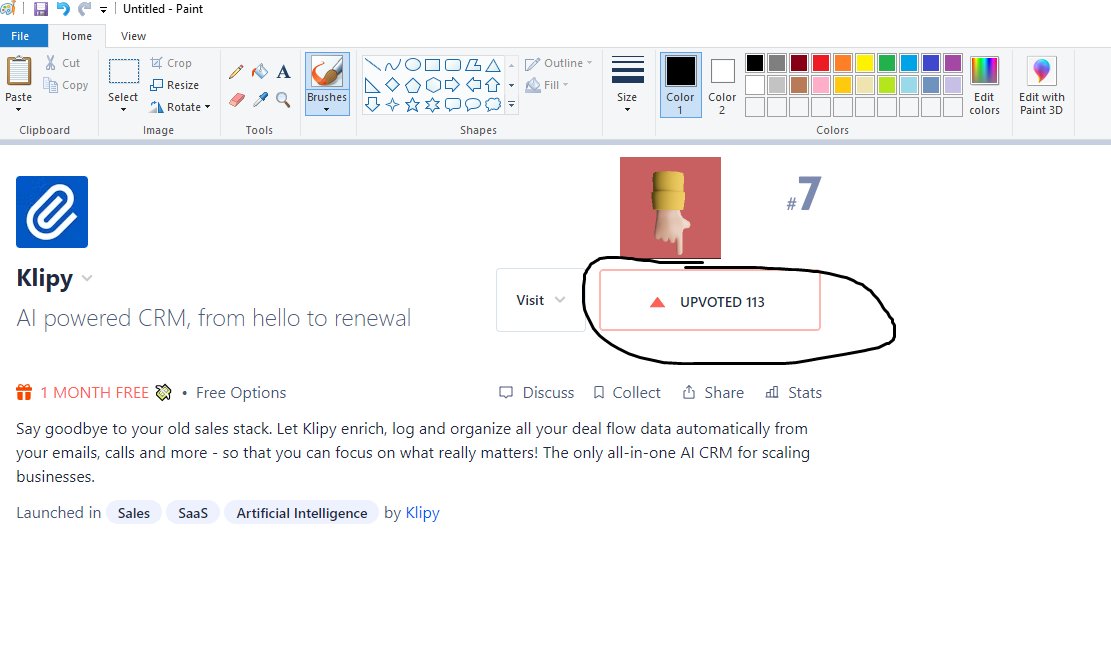
Task: Click the 'UPVOTED 113' box on canvas
Action: pyautogui.click(x=710, y=301)
